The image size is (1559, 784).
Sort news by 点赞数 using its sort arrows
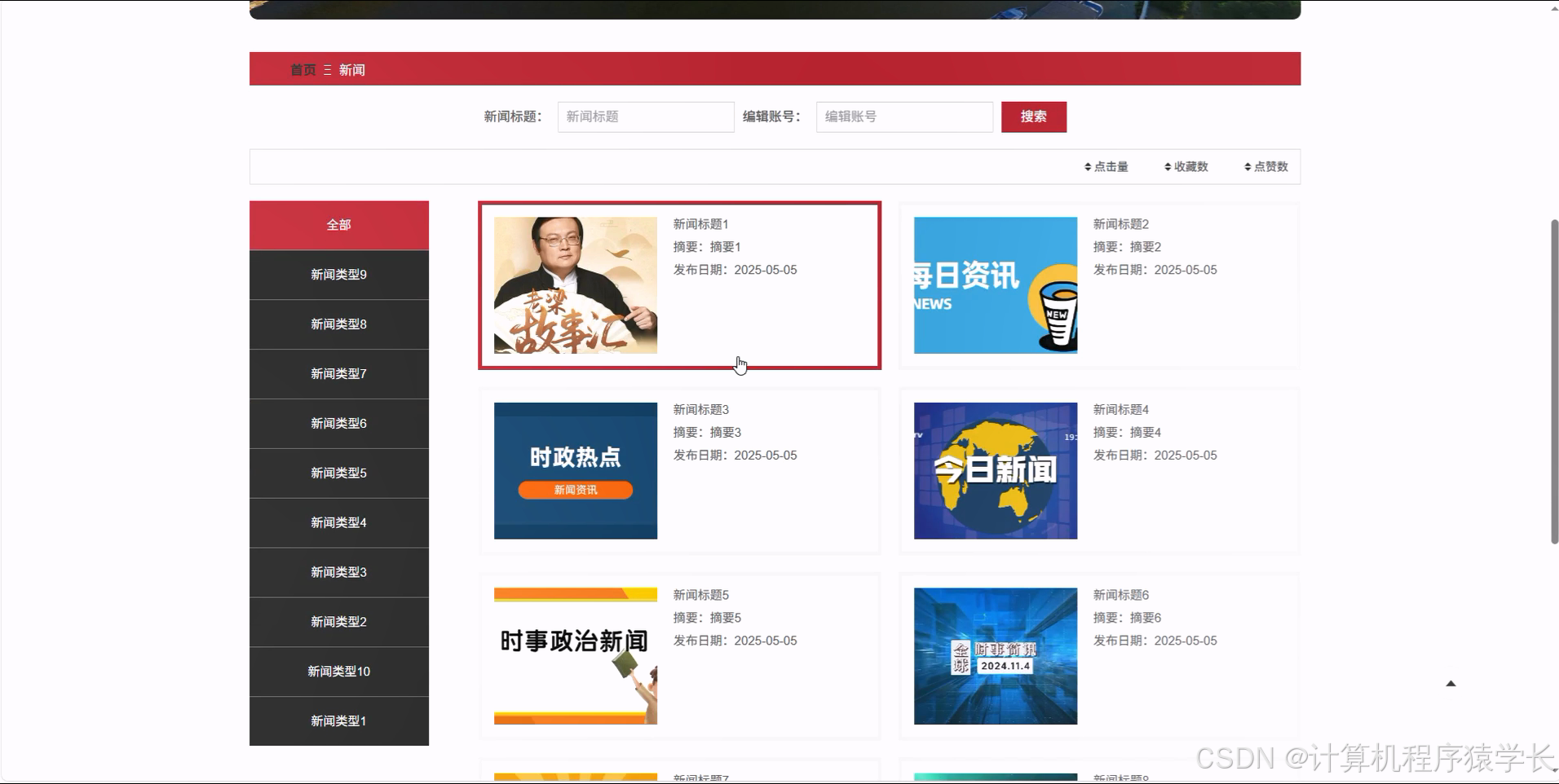point(1265,166)
